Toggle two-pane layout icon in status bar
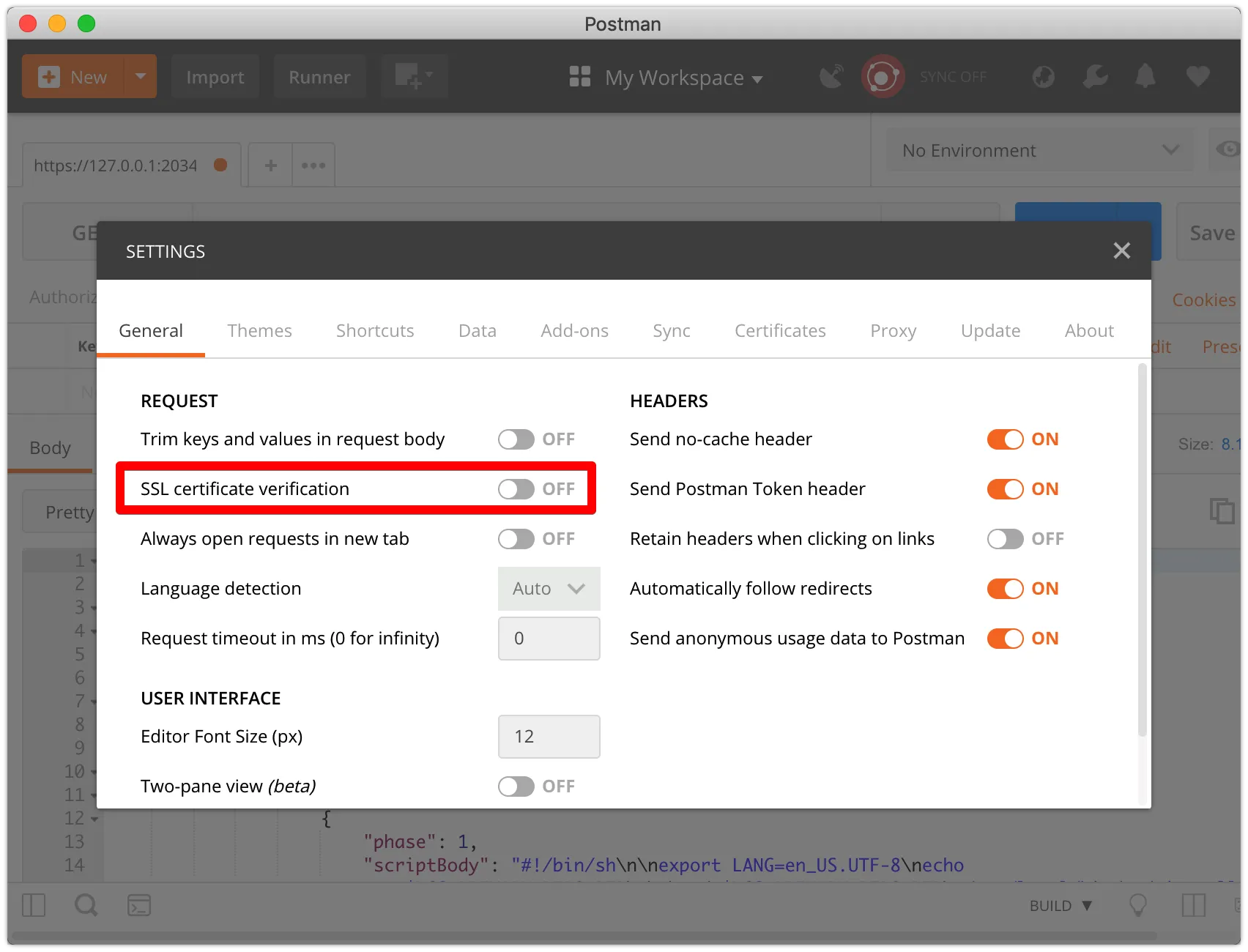Viewport: 1248px width, 952px height. [1193, 905]
